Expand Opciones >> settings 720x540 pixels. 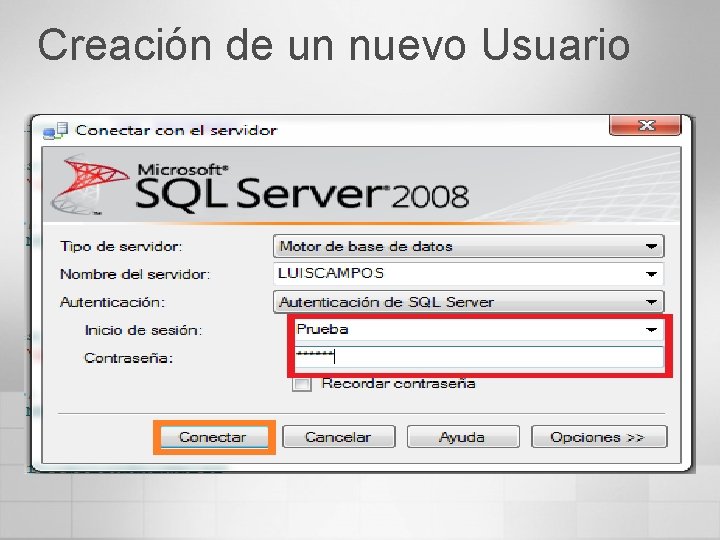(x=599, y=437)
